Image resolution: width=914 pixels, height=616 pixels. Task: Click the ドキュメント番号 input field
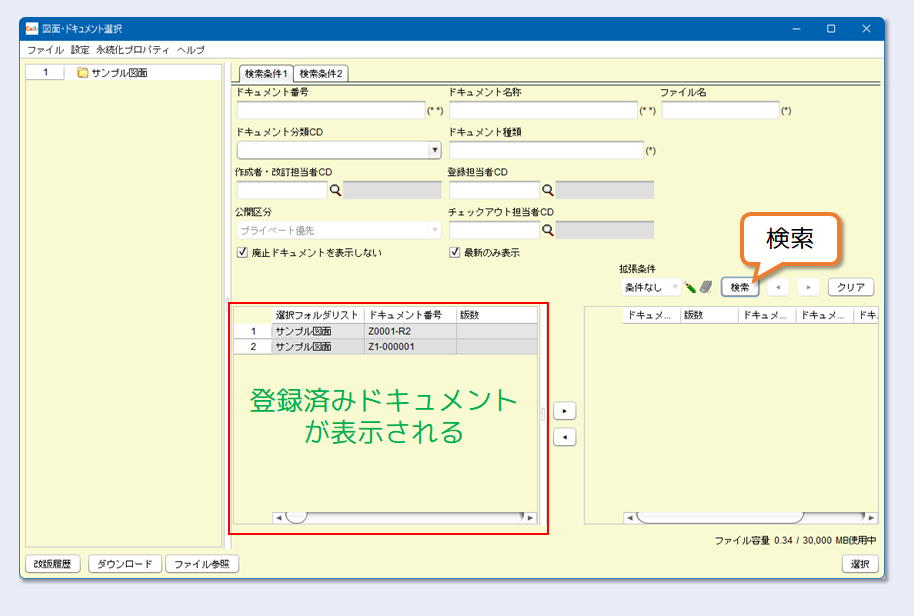pos(331,110)
